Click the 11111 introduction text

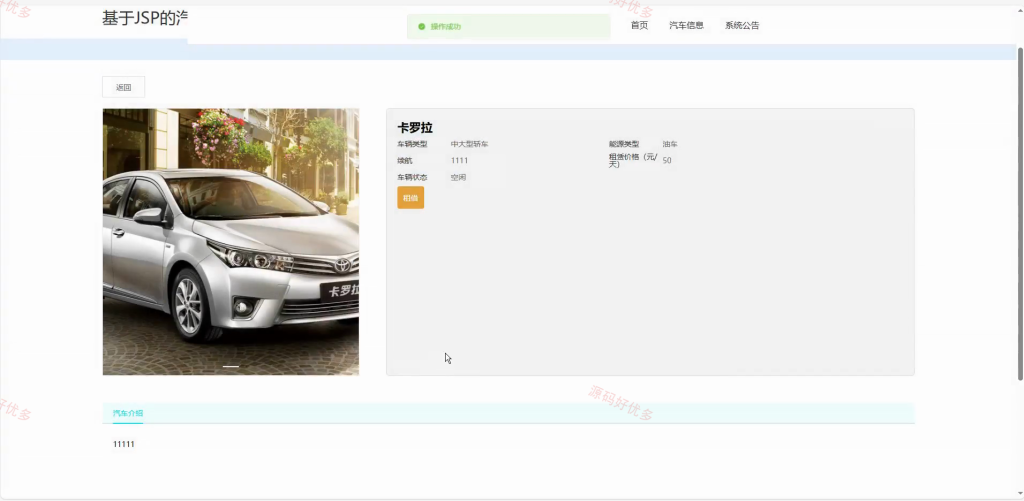[x=123, y=444]
